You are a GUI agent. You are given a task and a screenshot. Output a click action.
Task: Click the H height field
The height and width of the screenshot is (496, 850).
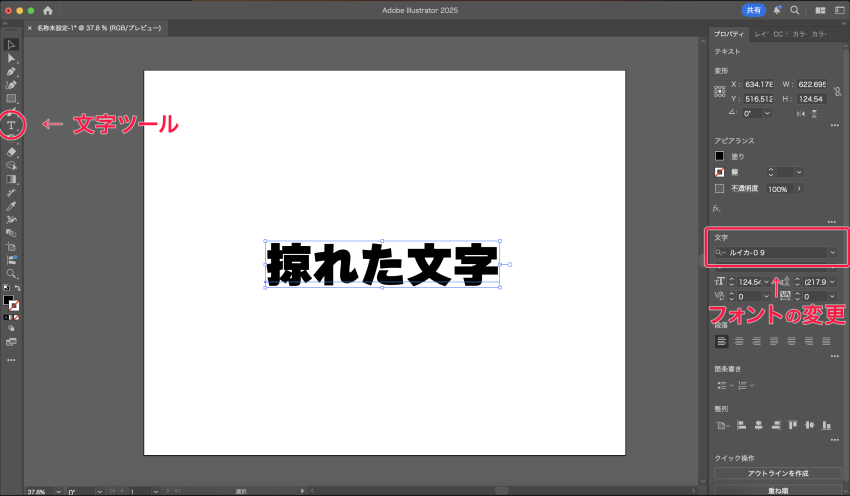point(812,99)
